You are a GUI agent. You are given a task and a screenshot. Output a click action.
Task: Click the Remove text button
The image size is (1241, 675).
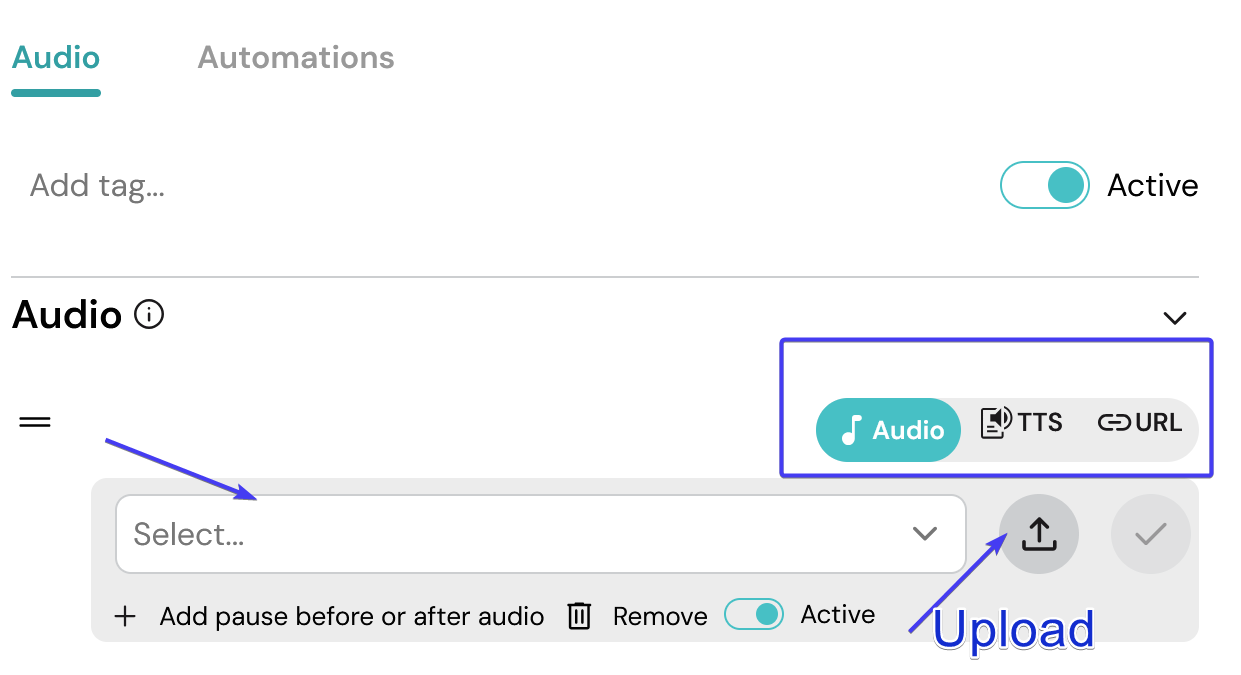660,616
